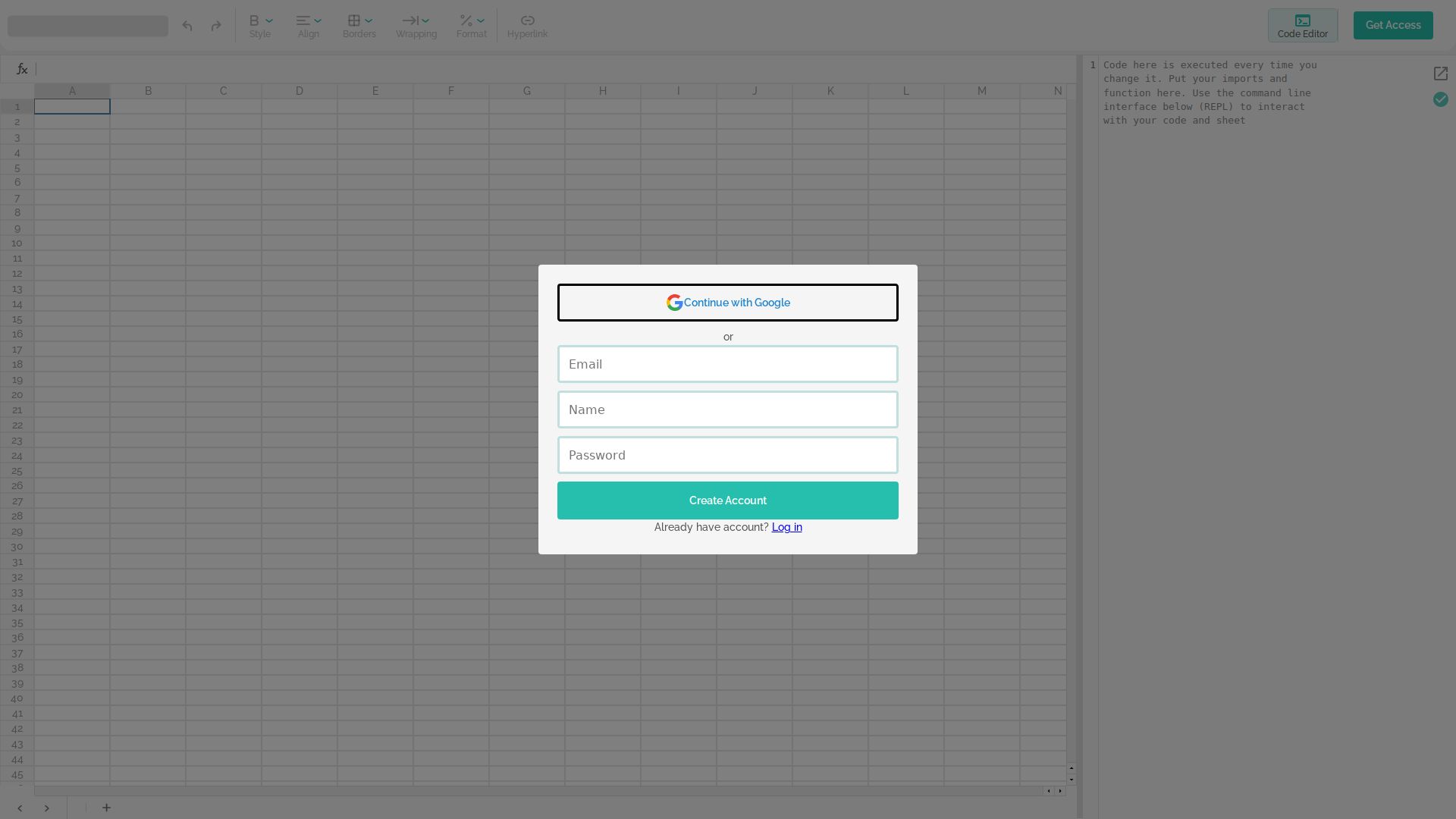
Task: Select column header F
Action: (x=451, y=91)
